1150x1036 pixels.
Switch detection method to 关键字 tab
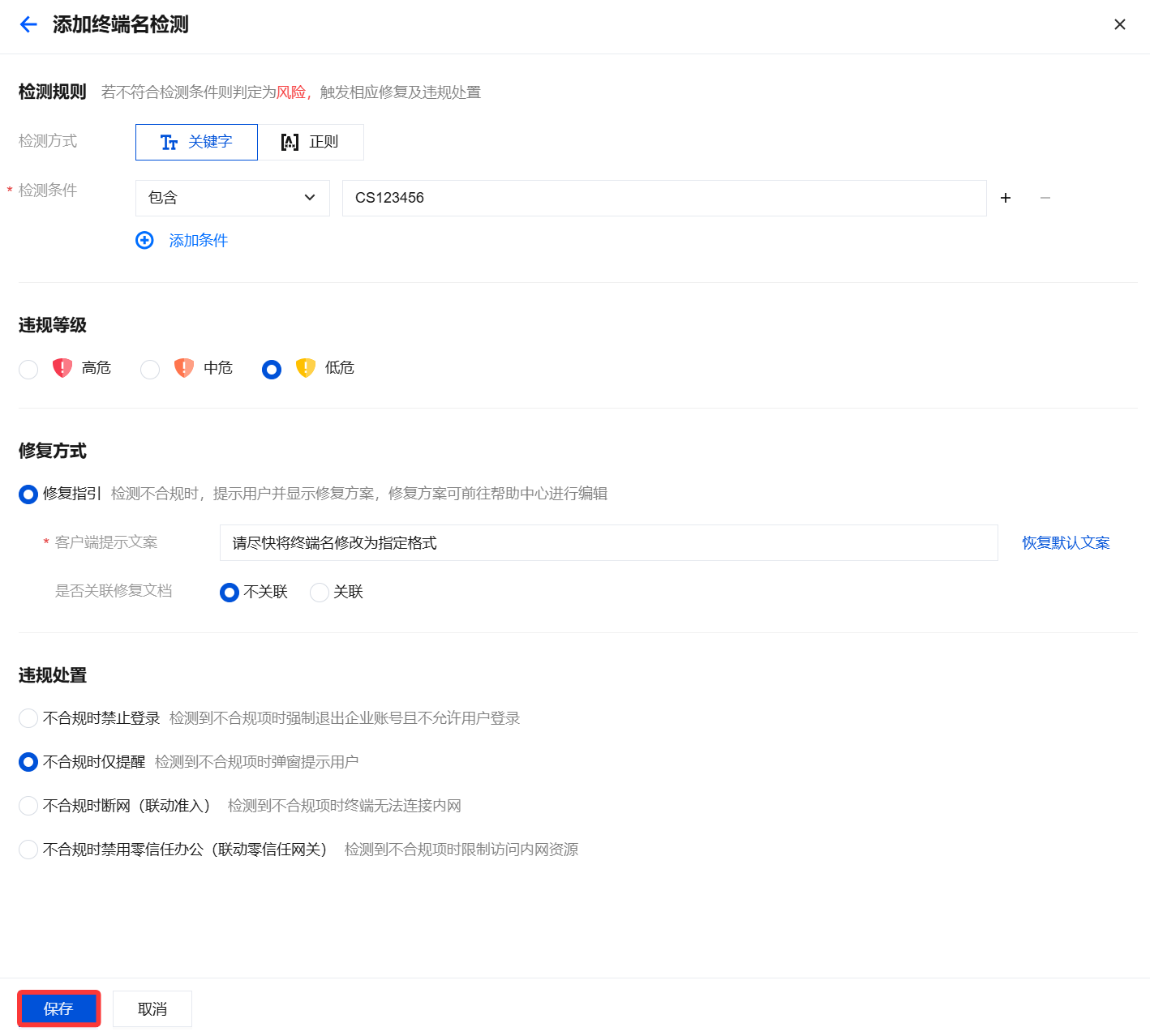tap(196, 142)
